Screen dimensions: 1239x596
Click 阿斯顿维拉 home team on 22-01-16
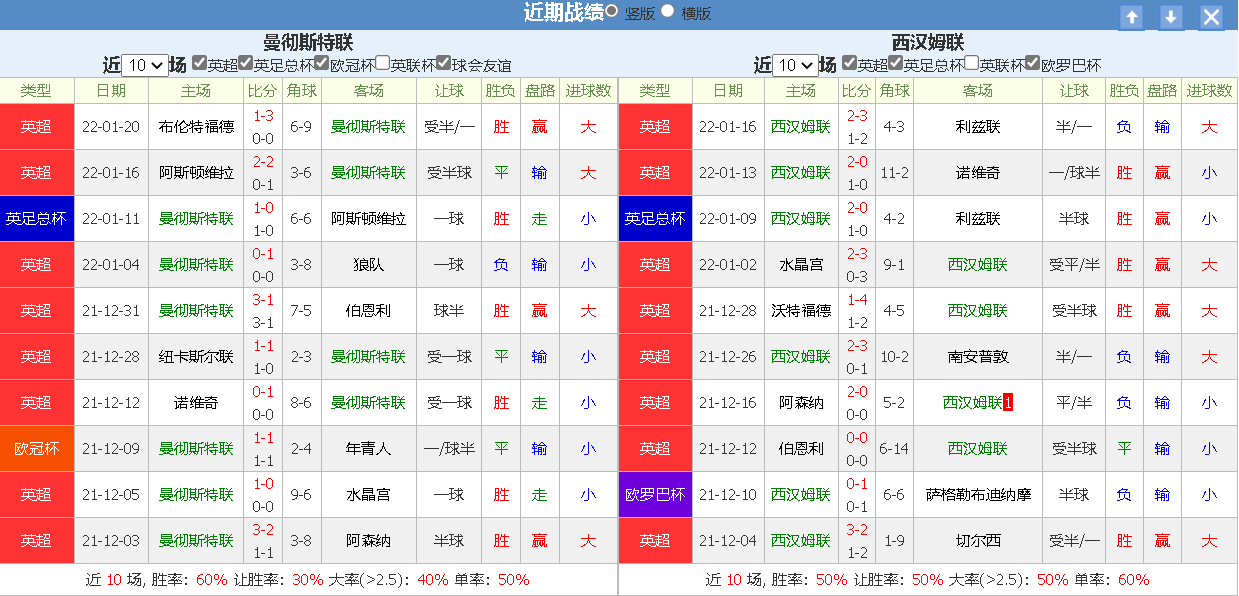pyautogui.click(x=196, y=173)
